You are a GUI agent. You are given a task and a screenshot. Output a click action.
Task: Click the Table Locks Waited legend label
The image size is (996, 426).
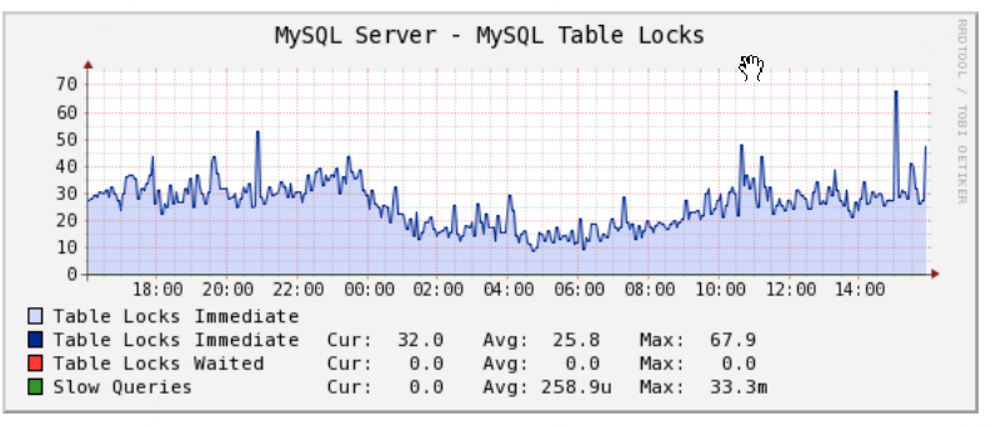pyautogui.click(x=158, y=363)
